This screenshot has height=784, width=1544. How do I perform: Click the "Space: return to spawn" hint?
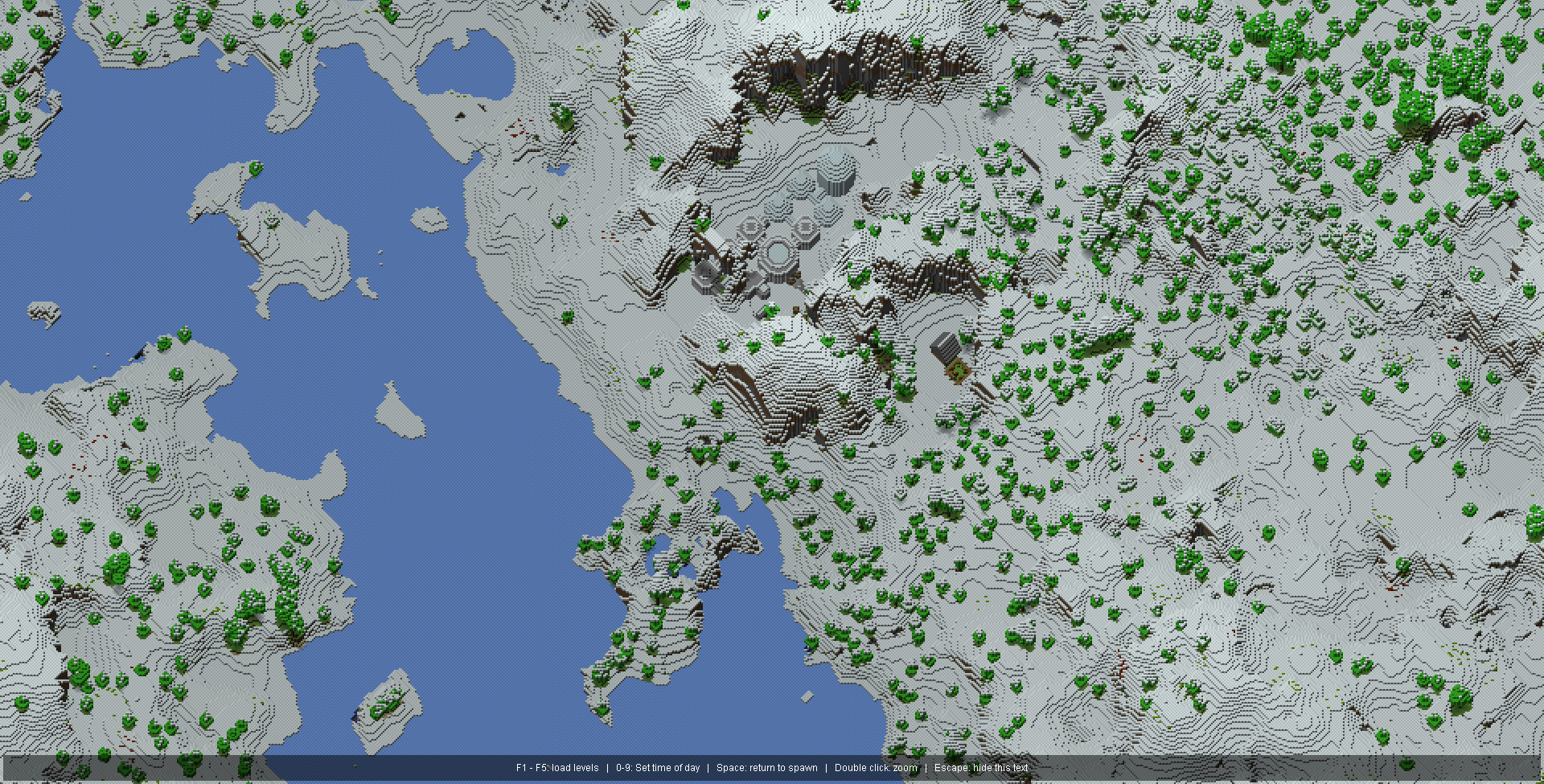(x=766, y=768)
